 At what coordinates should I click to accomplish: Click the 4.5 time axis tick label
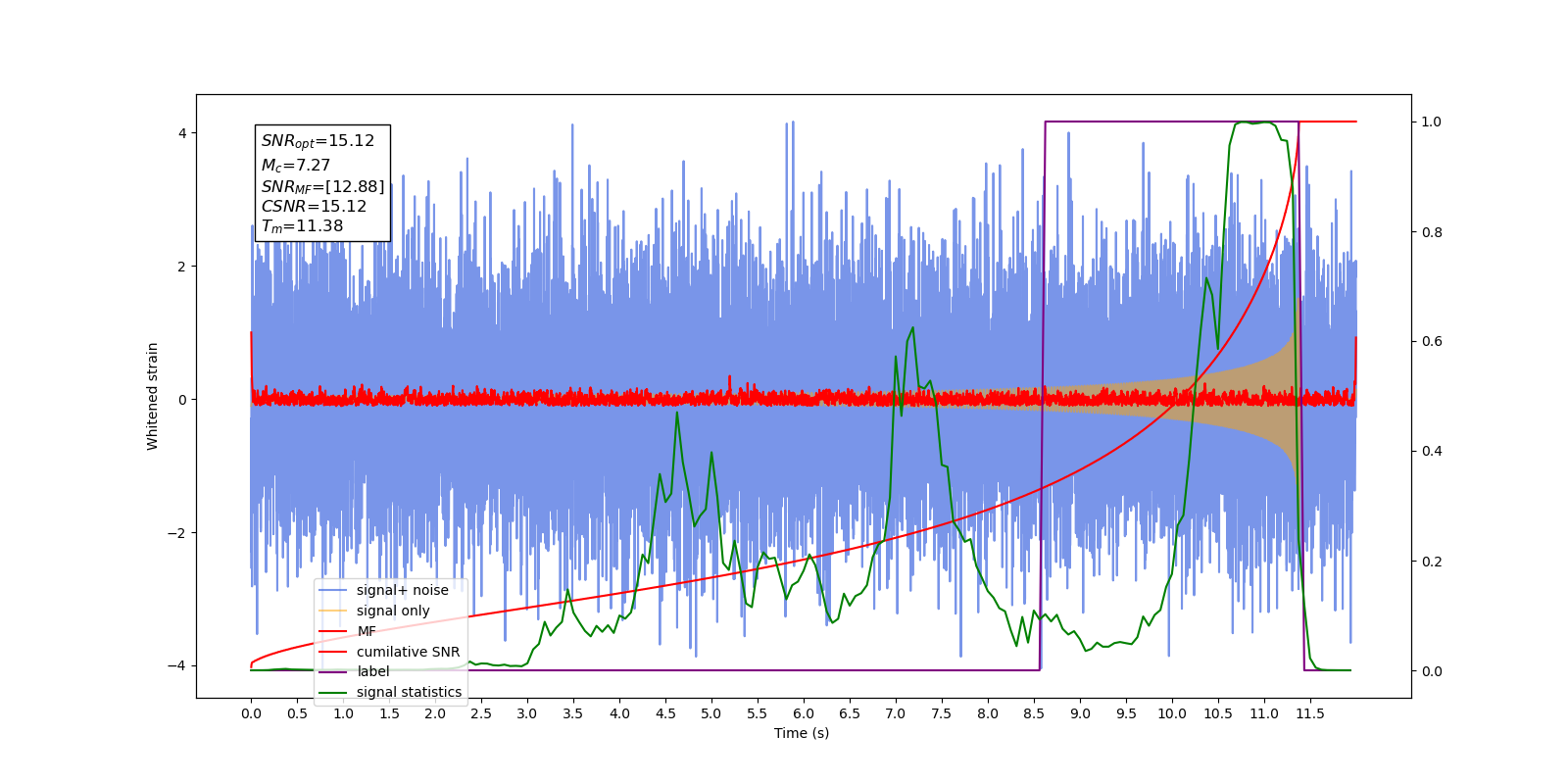(665, 713)
